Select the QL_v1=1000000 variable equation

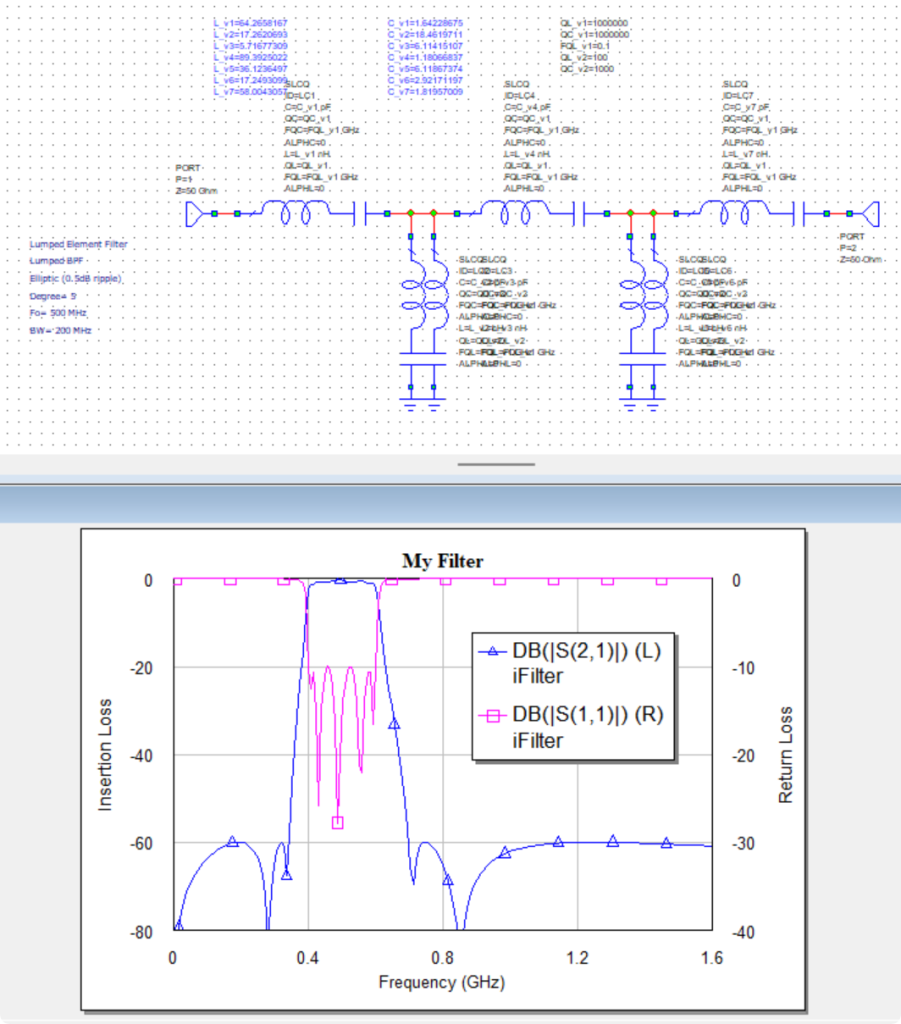593,23
